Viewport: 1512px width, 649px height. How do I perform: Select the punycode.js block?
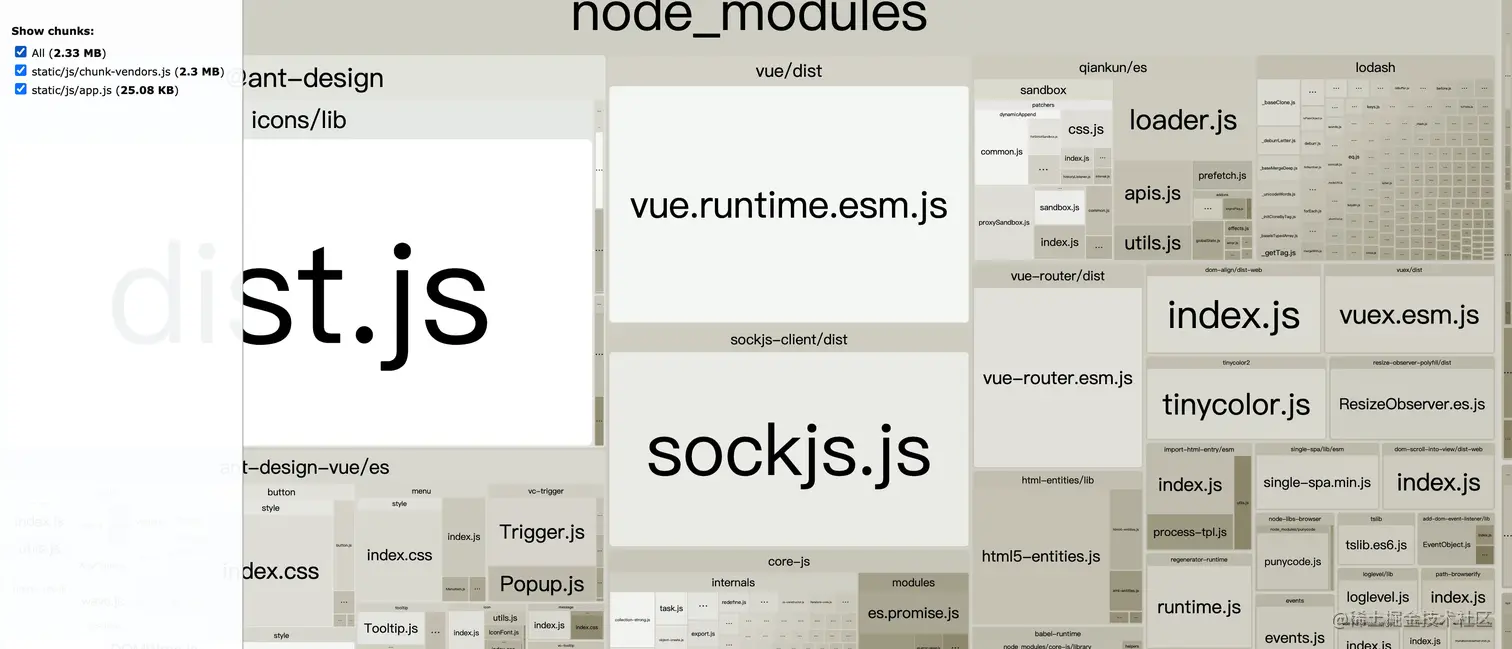pos(1293,561)
